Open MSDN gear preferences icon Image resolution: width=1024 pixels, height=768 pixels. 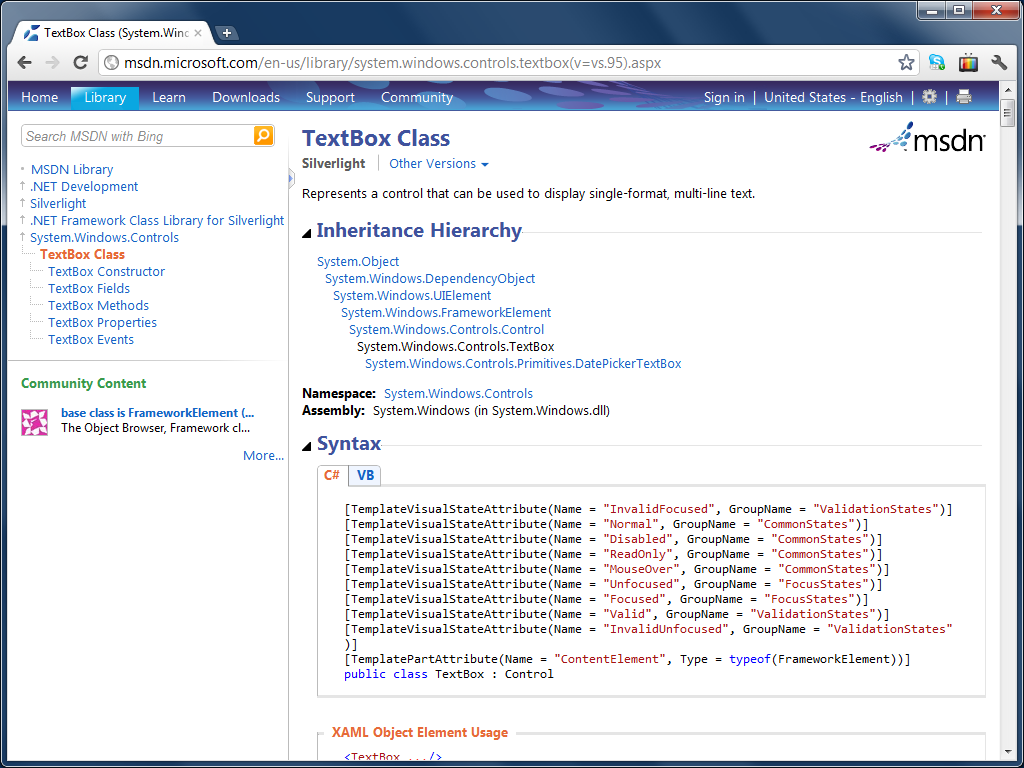click(929, 97)
